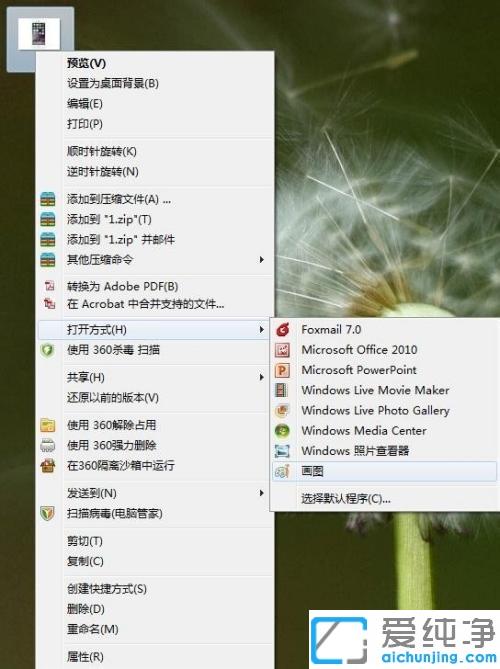Viewport: 500px width, 669px height.
Task: Rotate image with 顺时针旋转(K)
Action: coord(102,151)
